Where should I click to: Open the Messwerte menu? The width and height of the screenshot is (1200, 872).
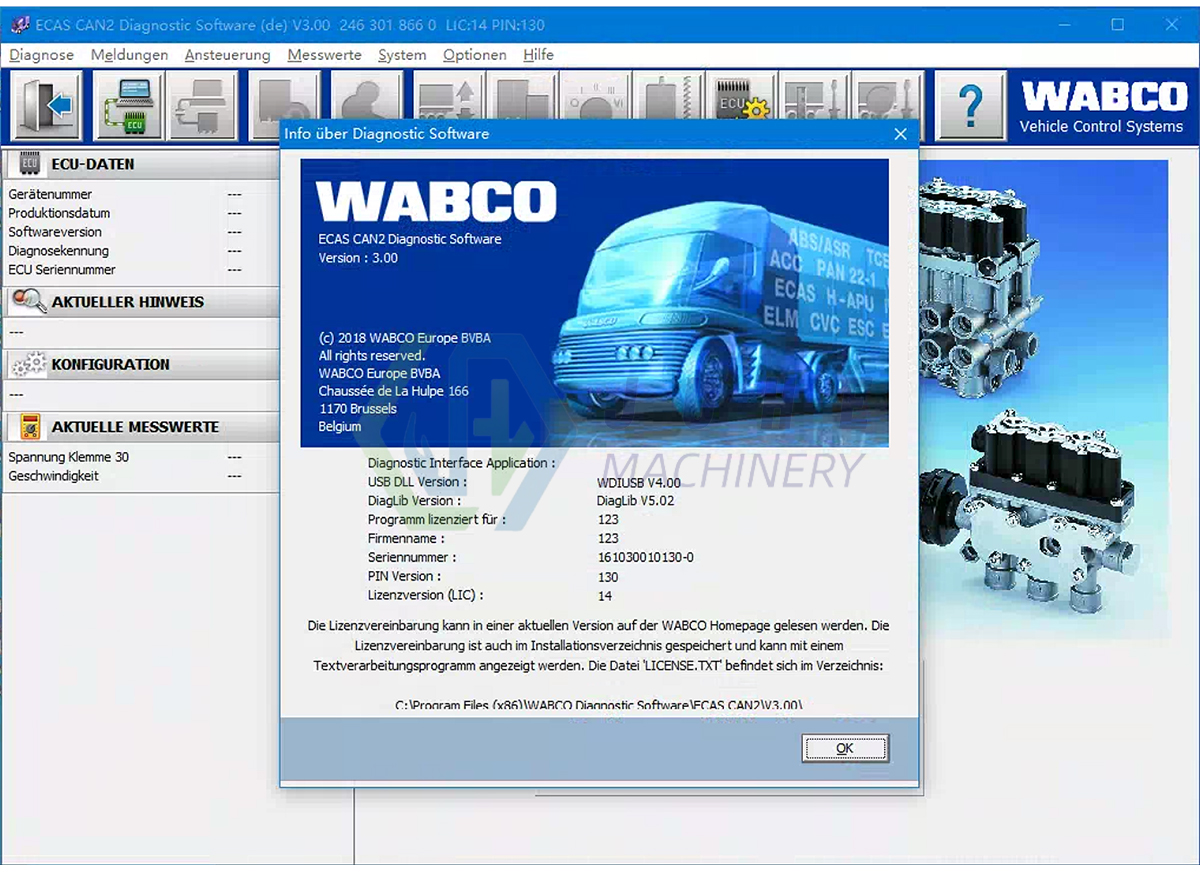(324, 55)
